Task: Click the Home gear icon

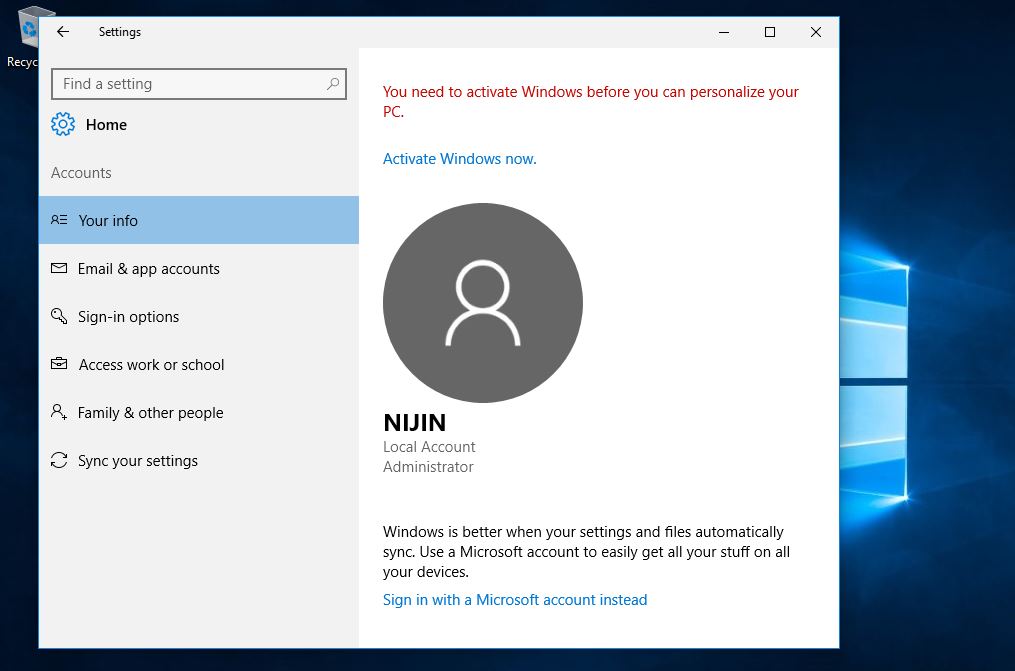Action: pos(63,124)
